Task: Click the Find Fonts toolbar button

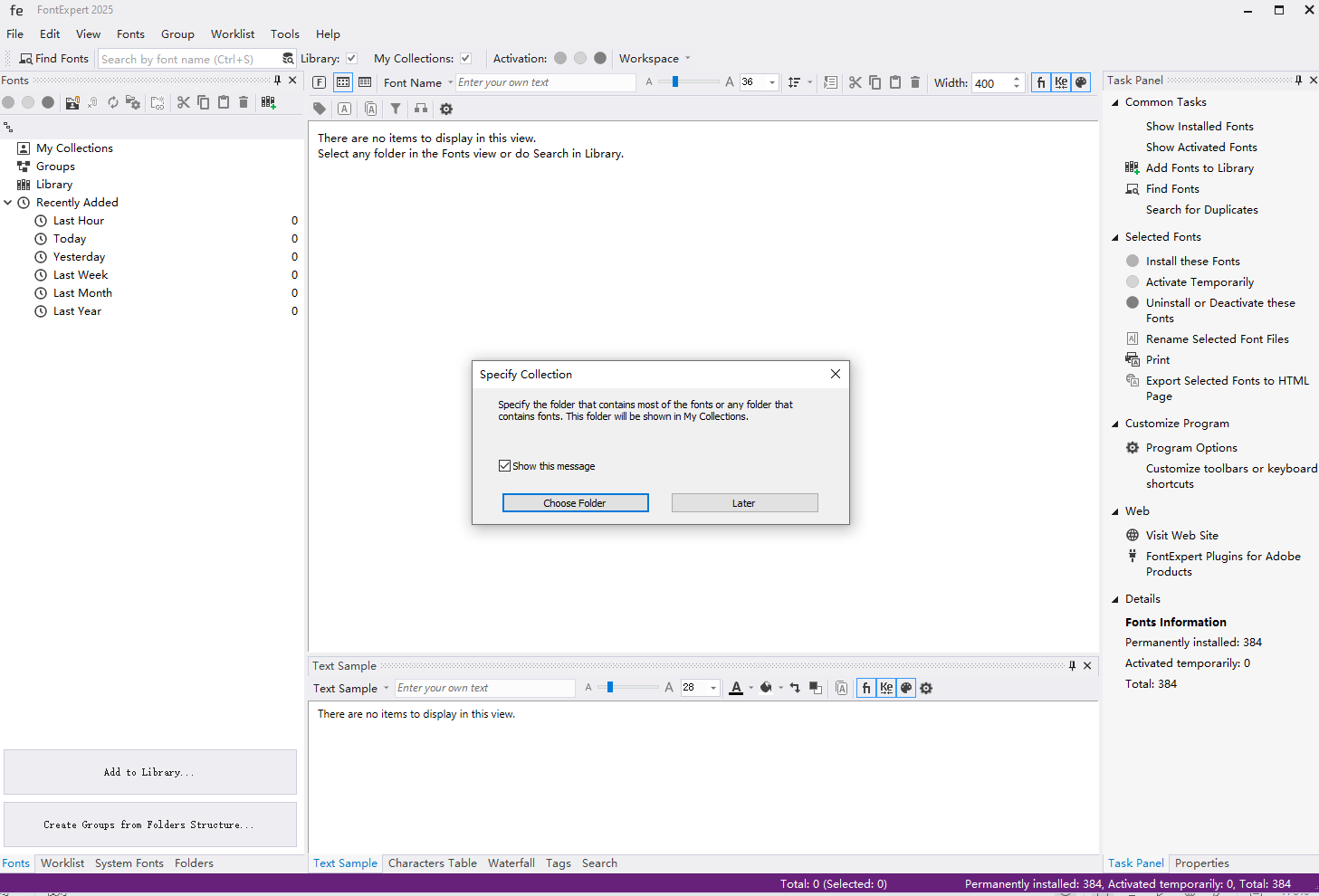Action: click(53, 59)
